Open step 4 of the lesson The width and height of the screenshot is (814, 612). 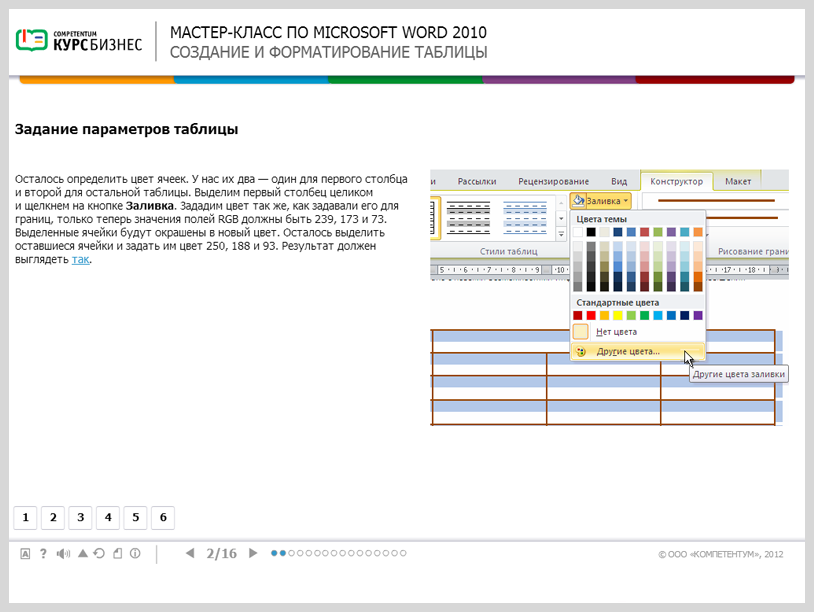108,518
